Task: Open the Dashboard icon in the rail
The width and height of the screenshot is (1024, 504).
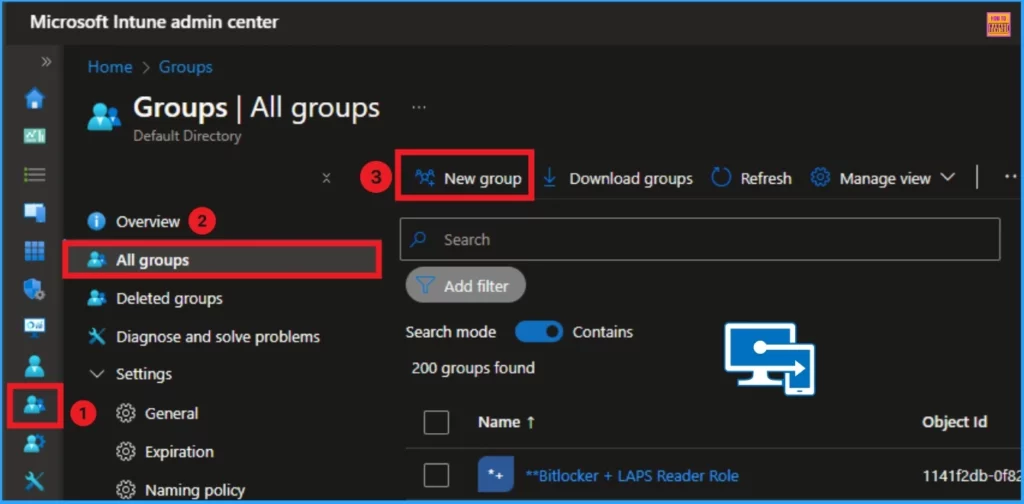Action: pos(34,136)
